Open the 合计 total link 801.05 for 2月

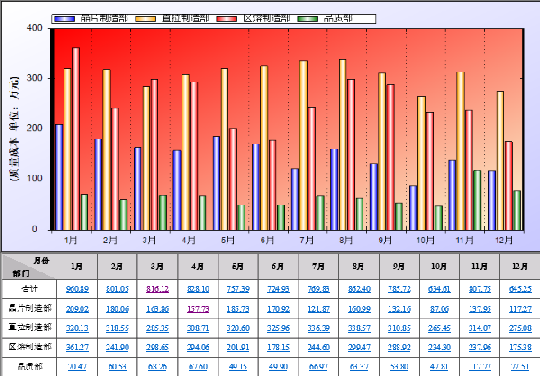117,289
